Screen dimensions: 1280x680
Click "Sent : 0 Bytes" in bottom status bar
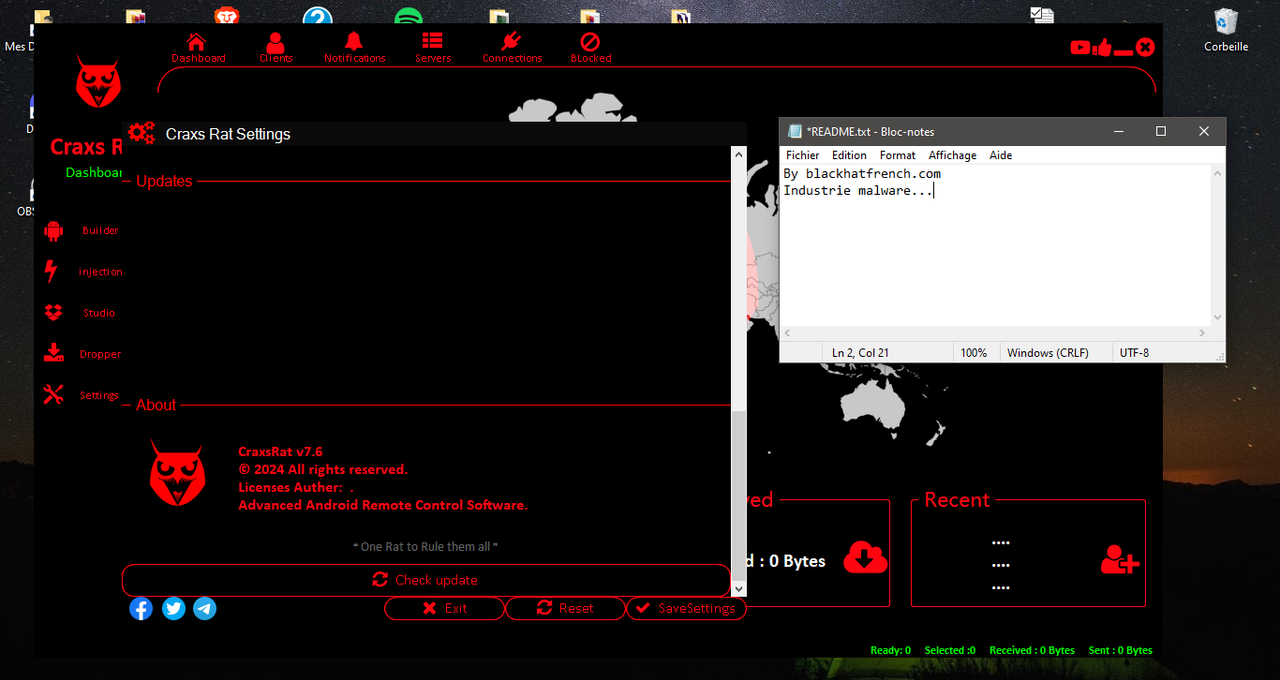point(1120,650)
